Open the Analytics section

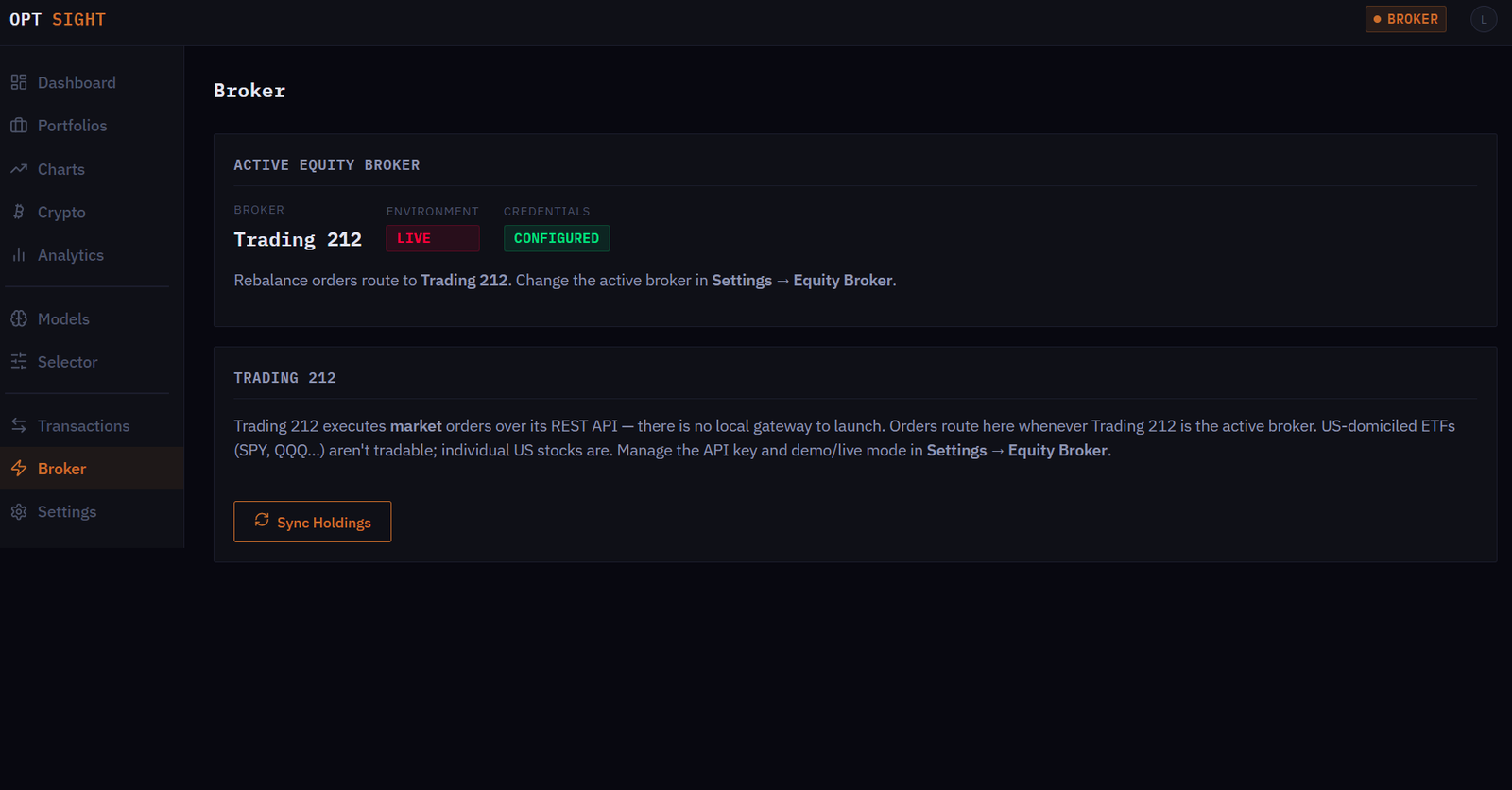point(92,255)
